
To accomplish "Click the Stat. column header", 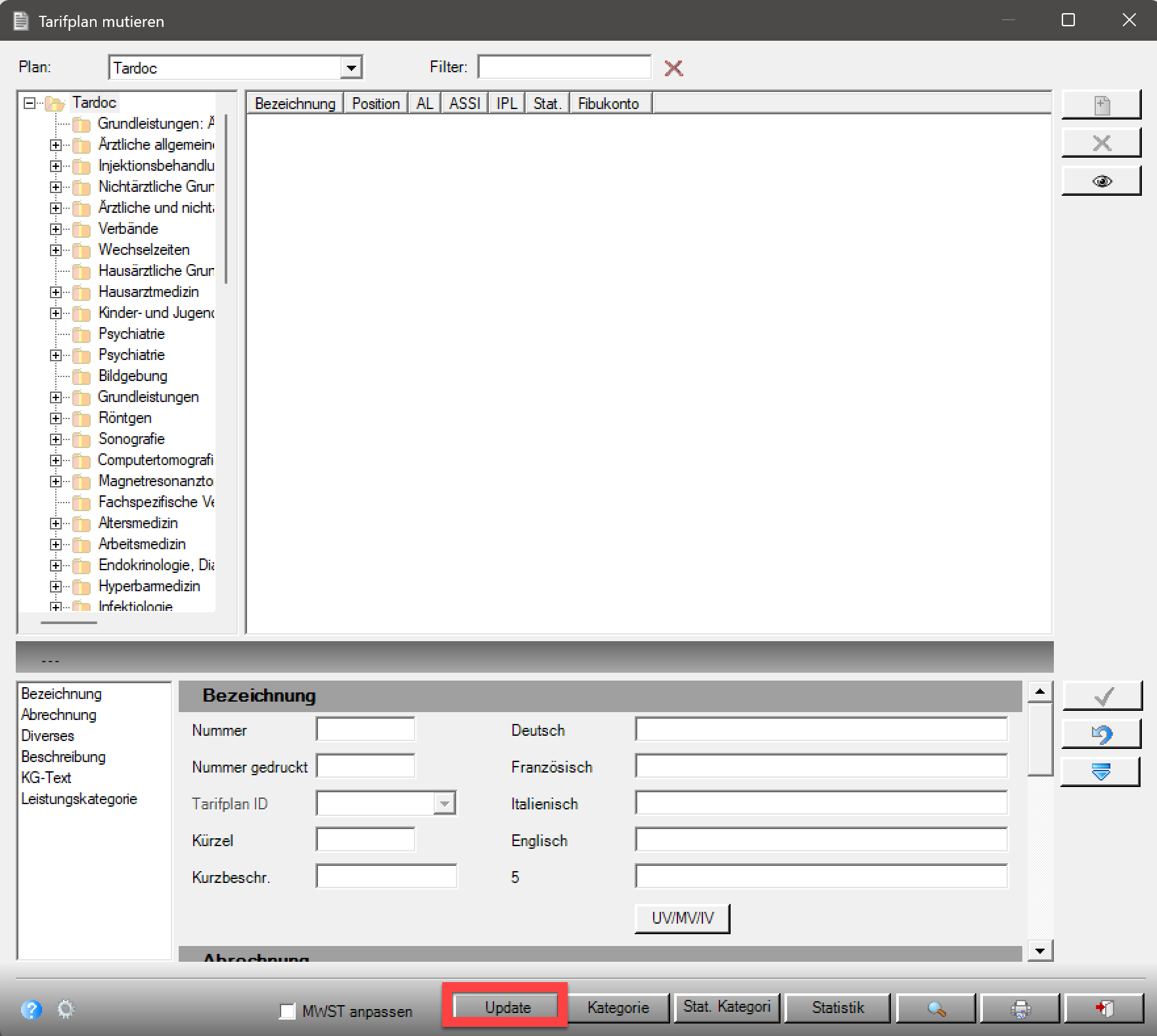I will 547,104.
